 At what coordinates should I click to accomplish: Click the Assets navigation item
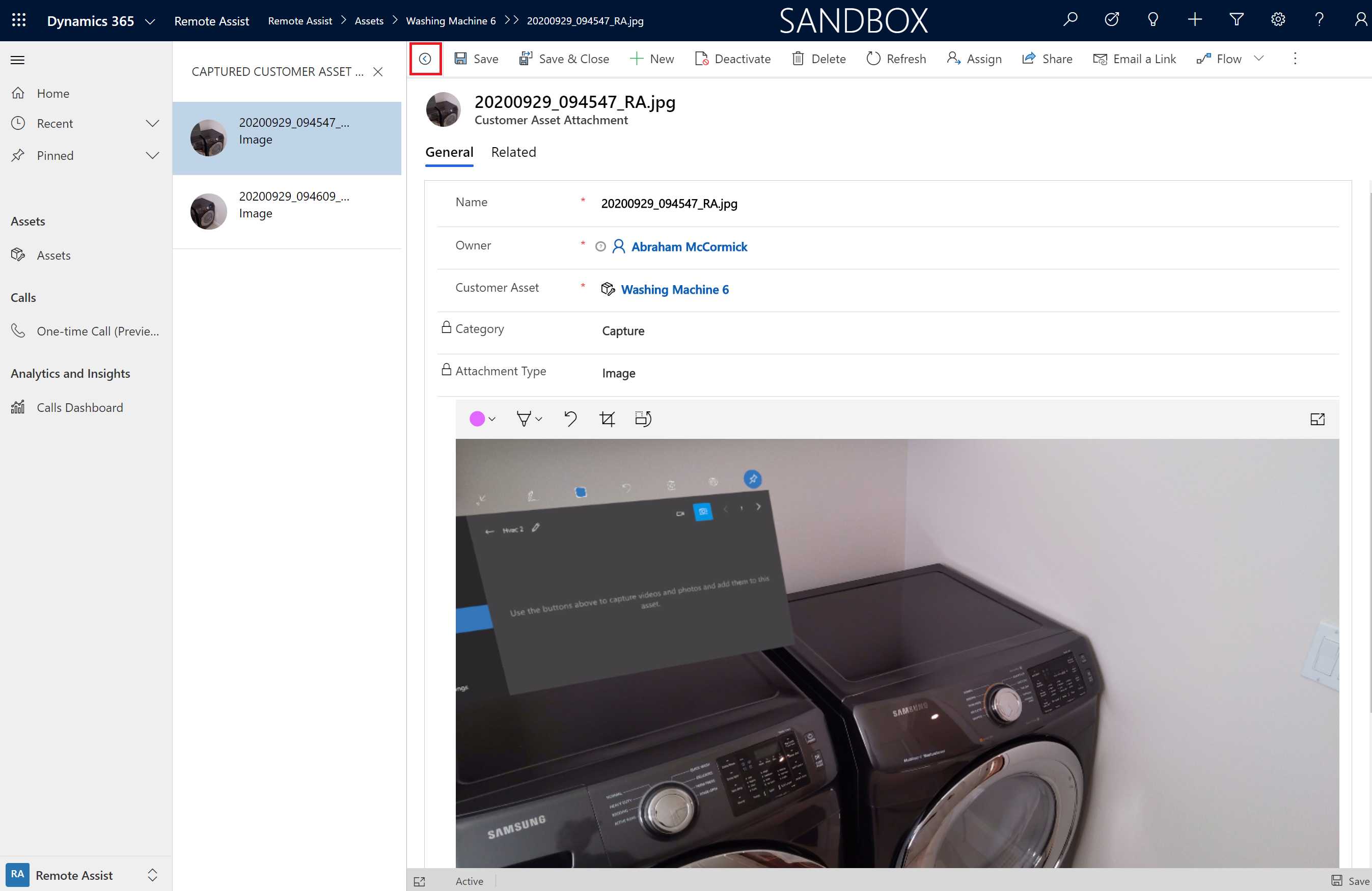tap(53, 254)
